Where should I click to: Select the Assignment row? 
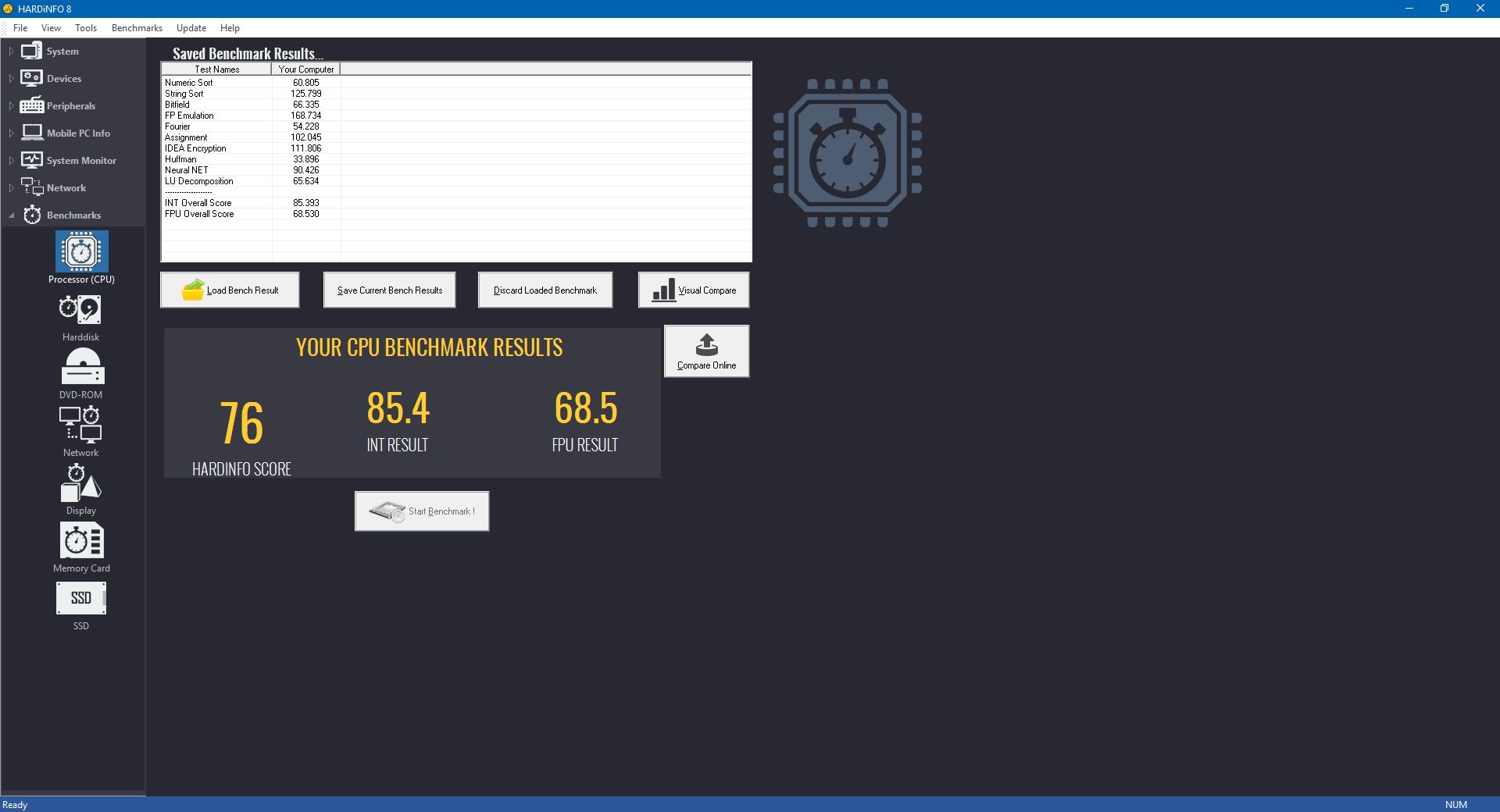pos(456,137)
